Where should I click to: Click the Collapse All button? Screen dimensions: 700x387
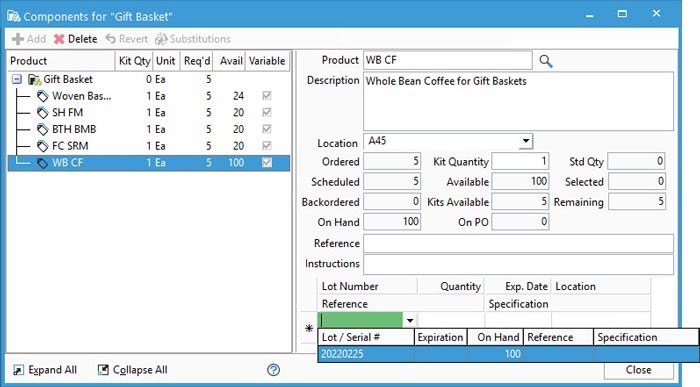coord(133,370)
